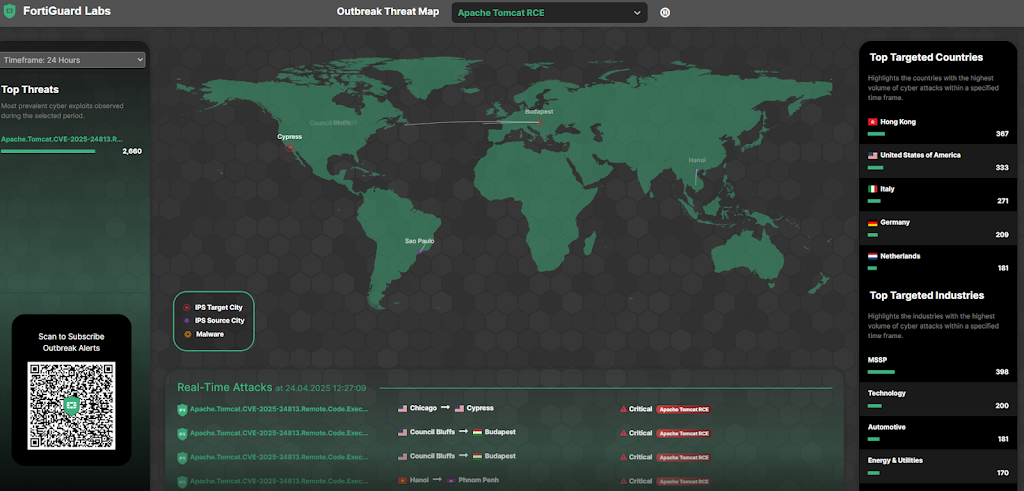
Task: Select the MSSP industry entry
Action: pos(938,366)
